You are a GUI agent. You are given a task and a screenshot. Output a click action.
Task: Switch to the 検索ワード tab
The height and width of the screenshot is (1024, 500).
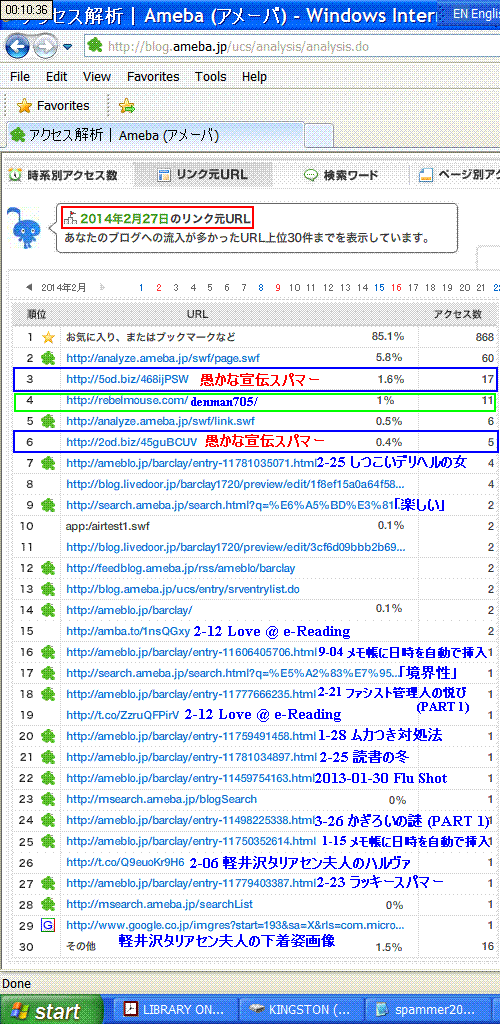(x=341, y=175)
